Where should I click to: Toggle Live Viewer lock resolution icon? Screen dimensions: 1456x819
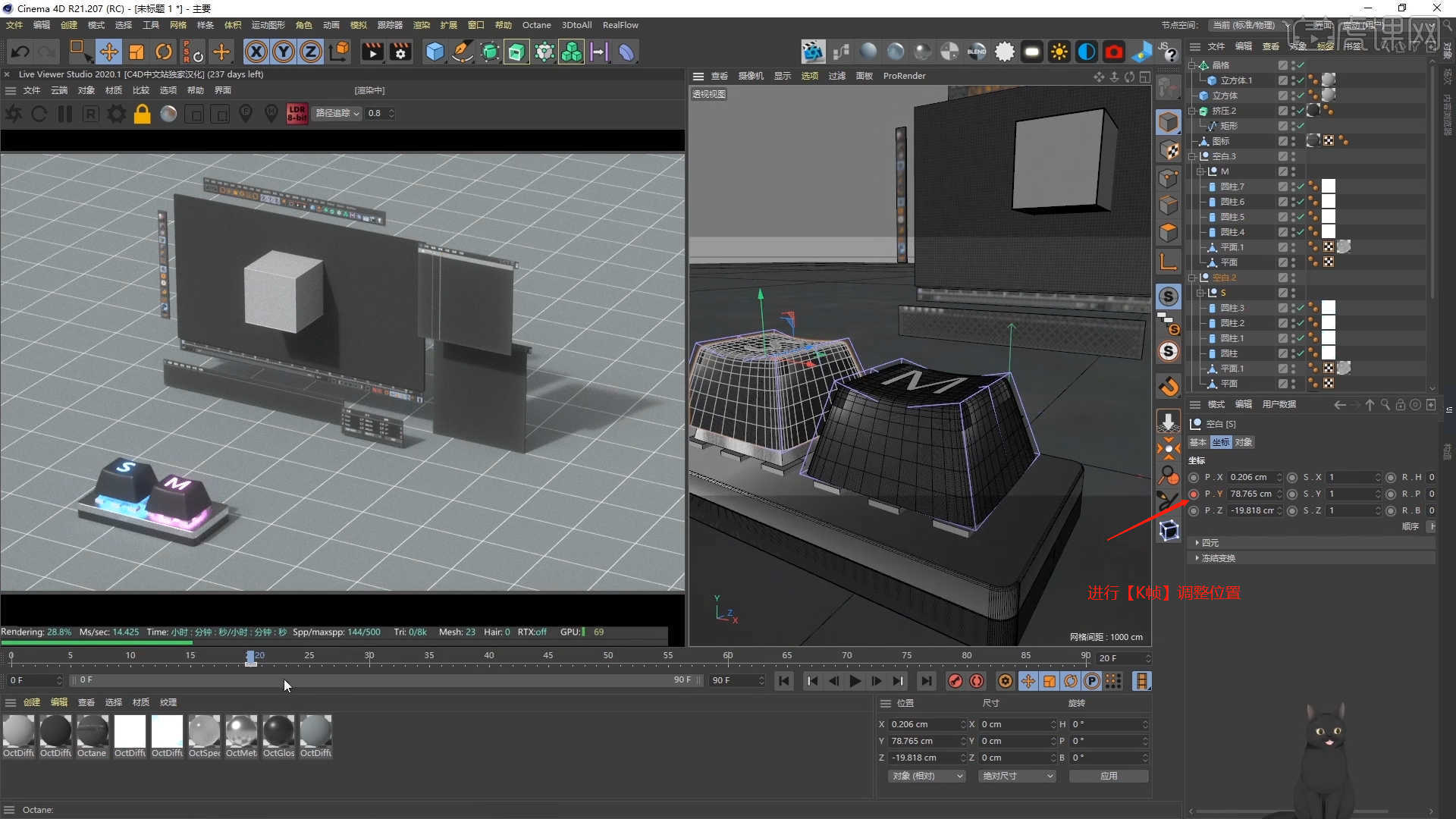(142, 114)
